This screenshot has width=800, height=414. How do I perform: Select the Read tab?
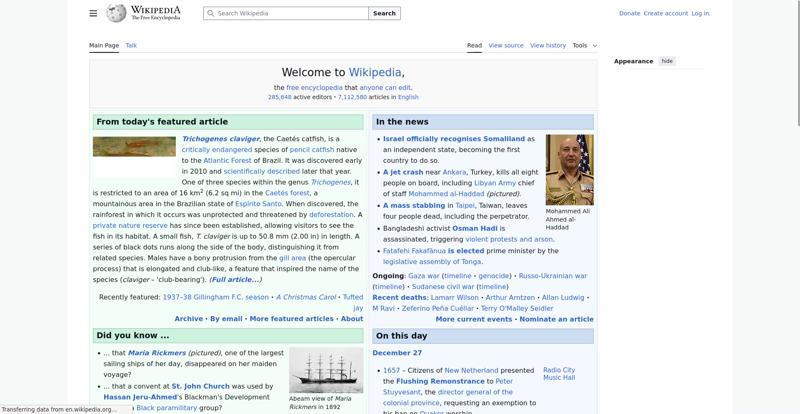click(474, 45)
